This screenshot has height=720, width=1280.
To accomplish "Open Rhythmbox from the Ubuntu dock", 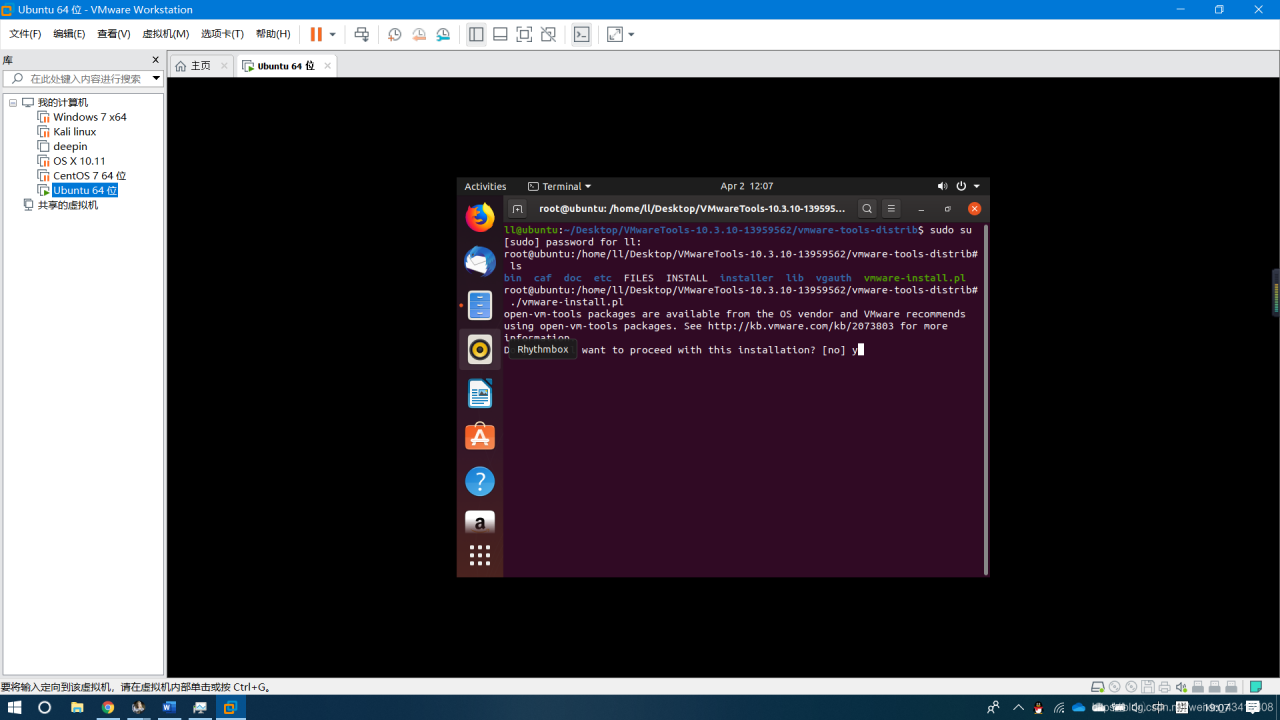I will tap(480, 349).
